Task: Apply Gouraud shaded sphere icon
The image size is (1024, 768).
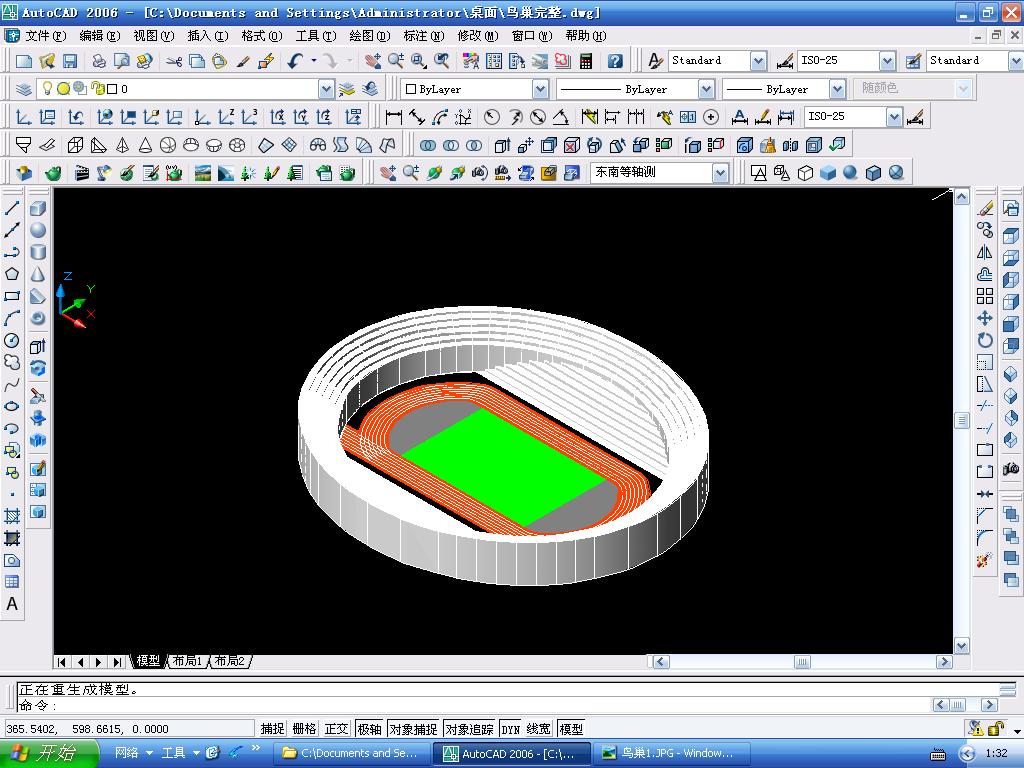Action: (x=850, y=172)
